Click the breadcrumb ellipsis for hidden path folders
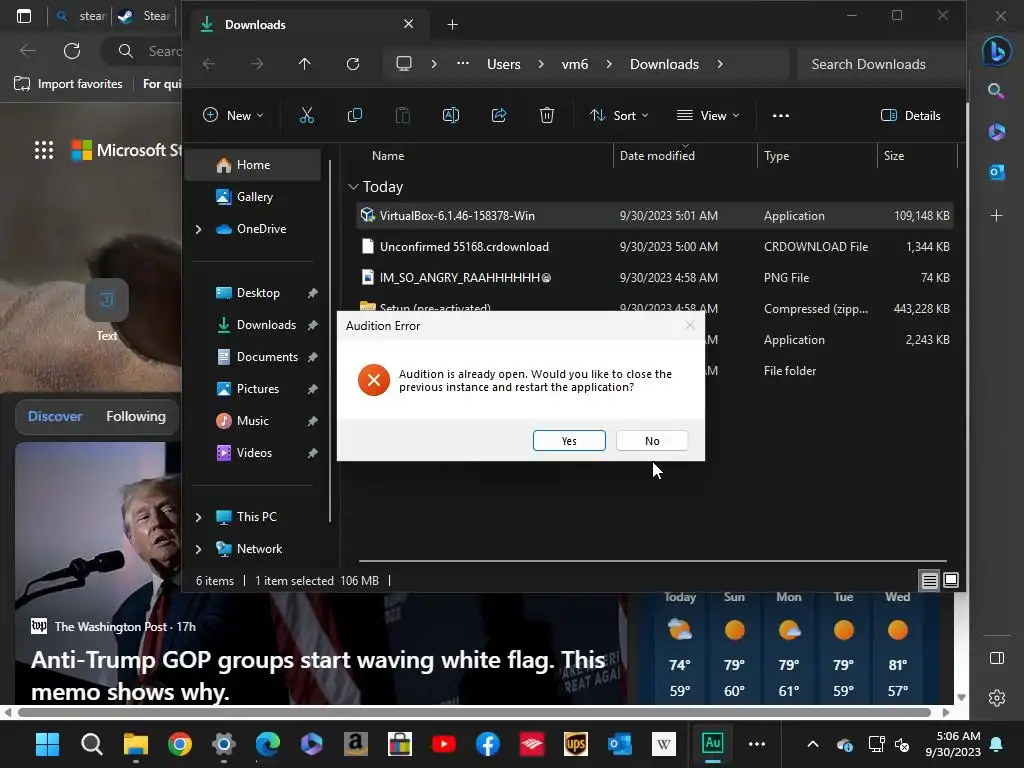The height and width of the screenshot is (768, 1024). tap(462, 63)
